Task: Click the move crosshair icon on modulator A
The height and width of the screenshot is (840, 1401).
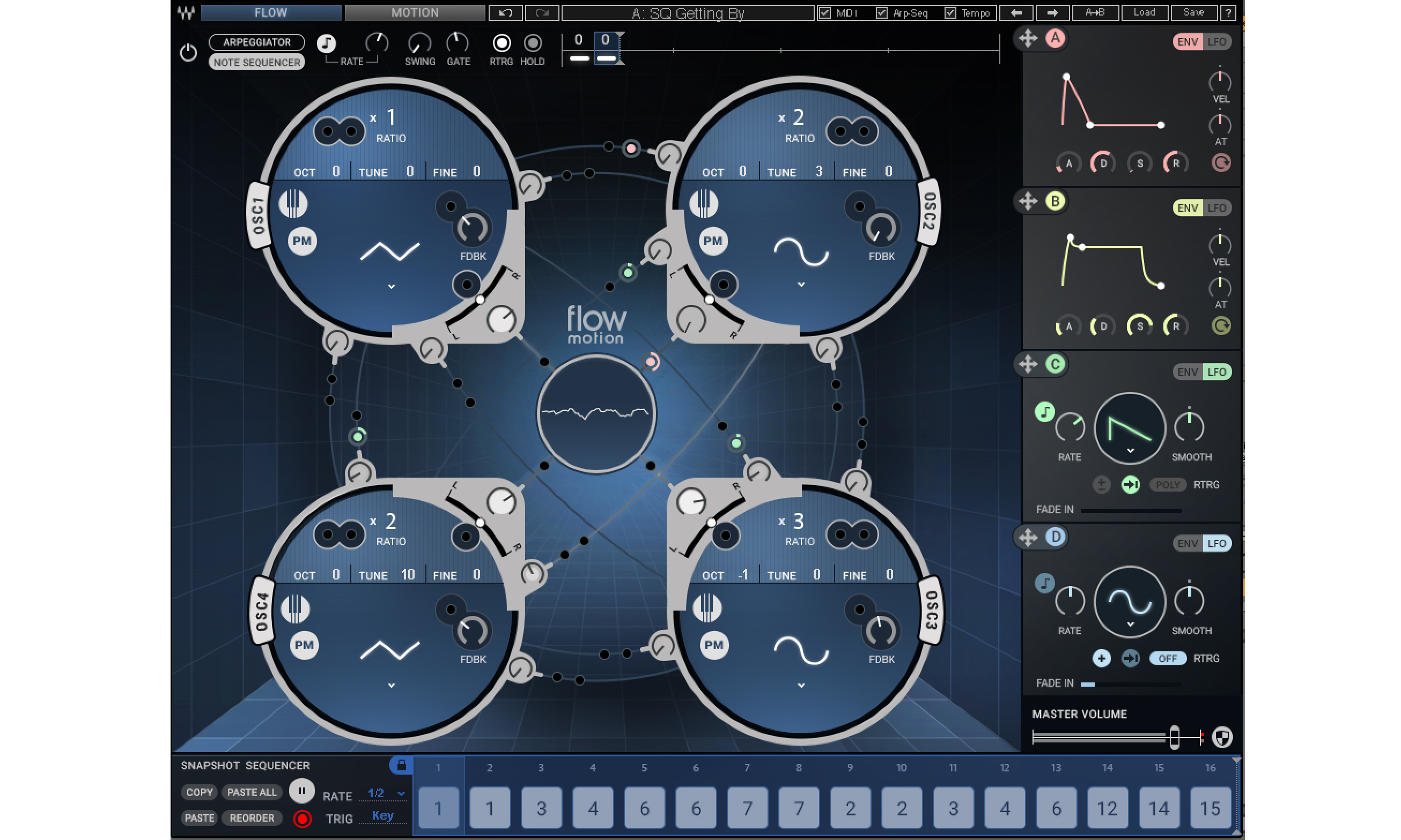Action: [x=1029, y=39]
